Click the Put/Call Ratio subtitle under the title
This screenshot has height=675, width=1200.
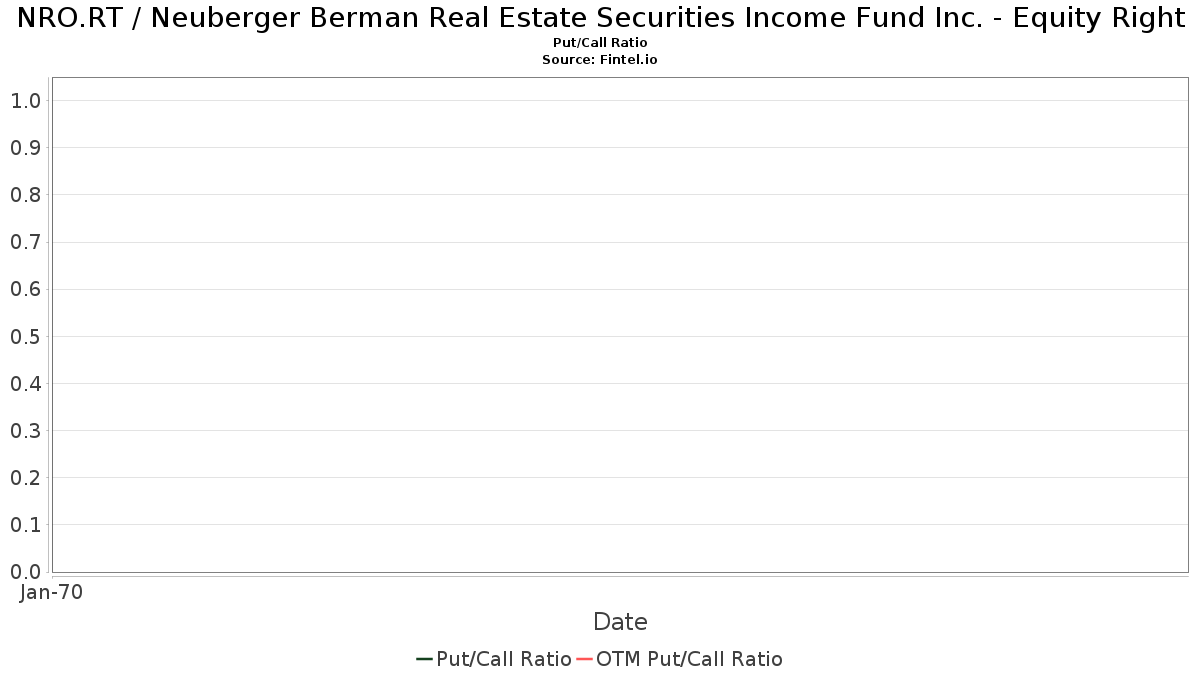600,43
